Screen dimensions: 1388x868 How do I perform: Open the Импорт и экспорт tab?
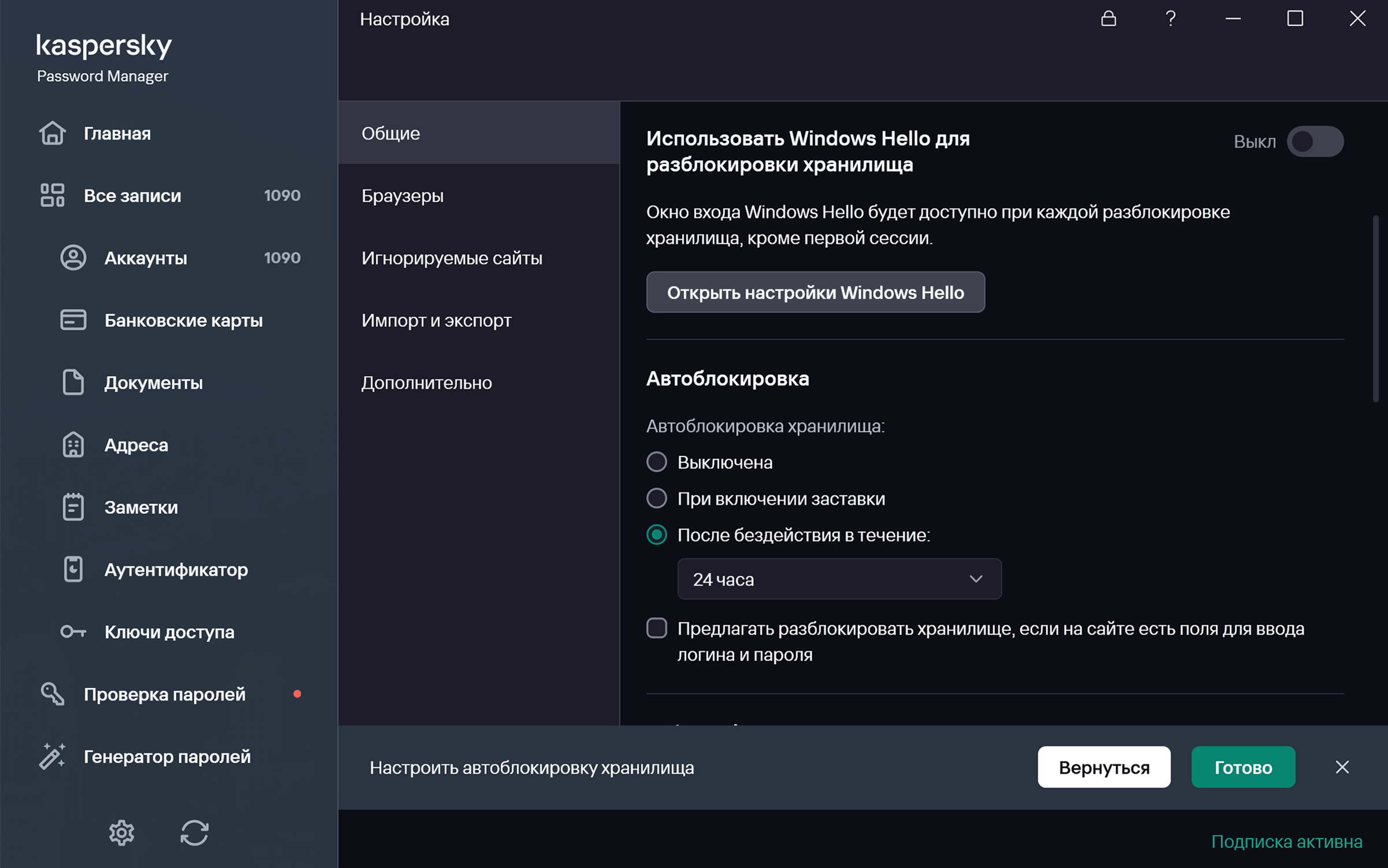[436, 320]
